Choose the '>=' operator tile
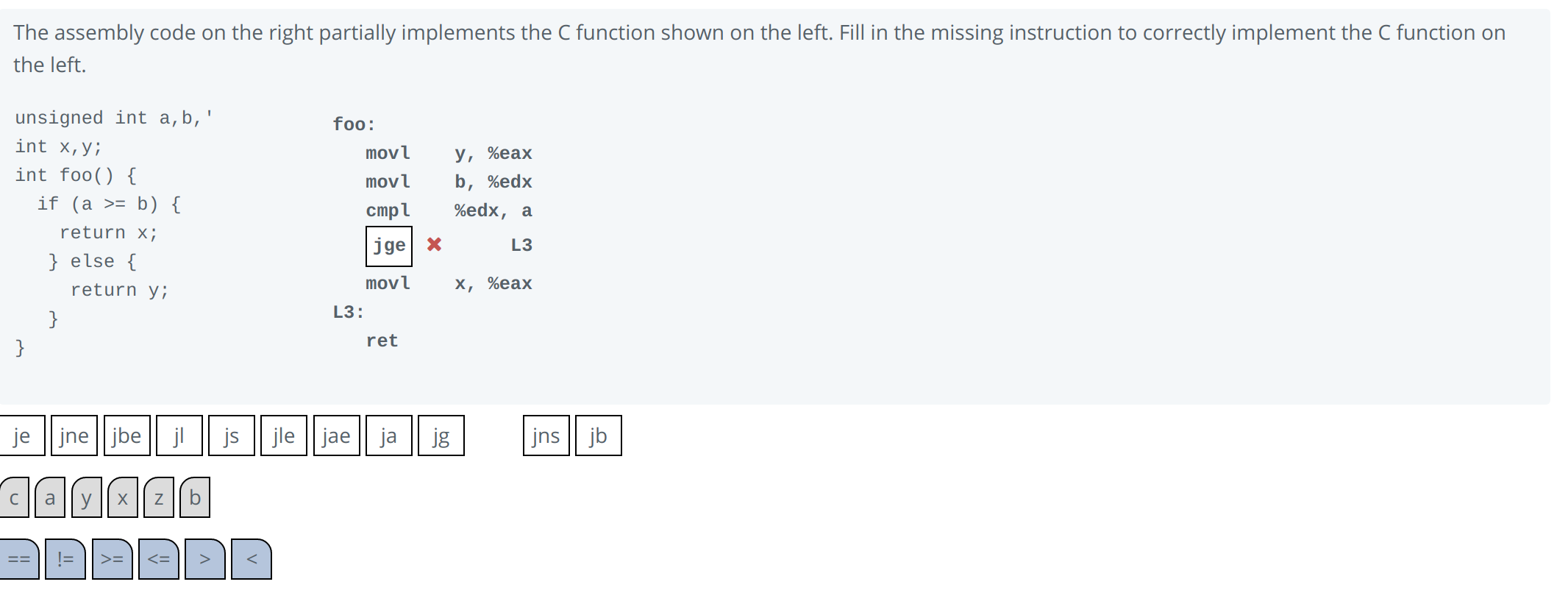The width and height of the screenshot is (1568, 615). tap(113, 559)
